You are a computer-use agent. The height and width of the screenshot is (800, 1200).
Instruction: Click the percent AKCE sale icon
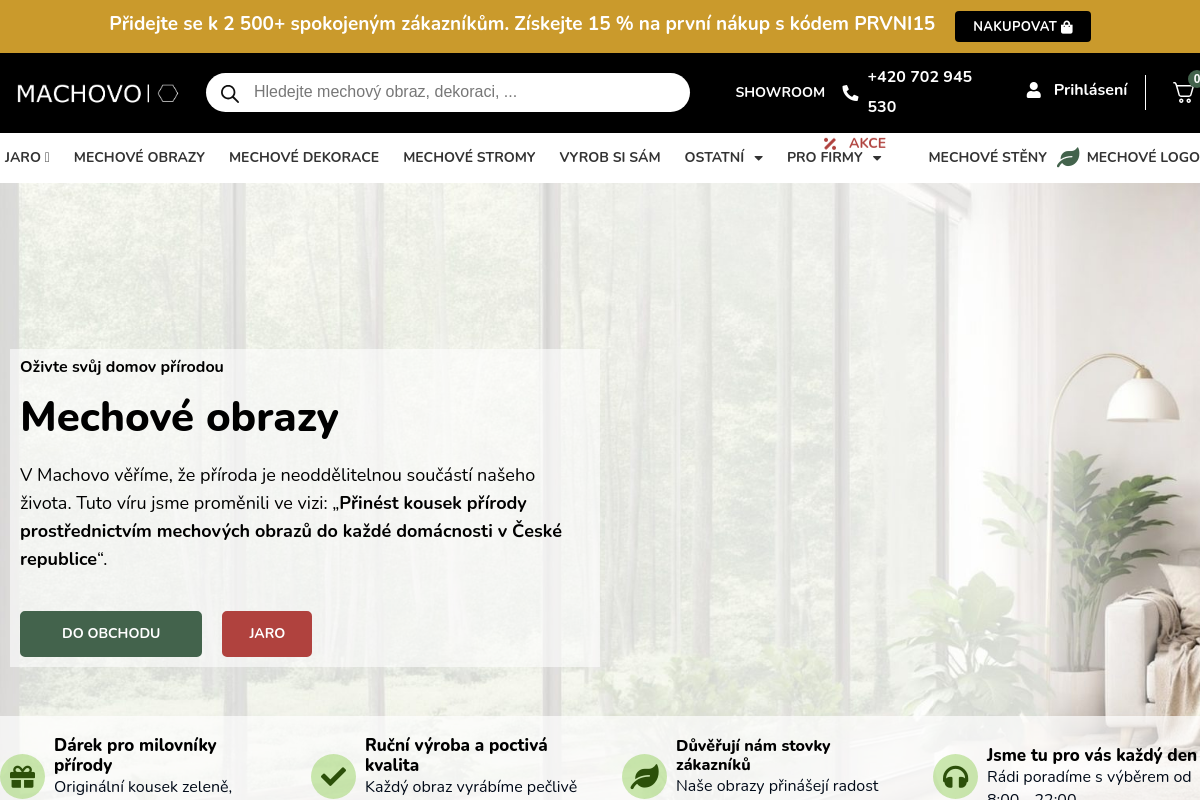(830, 143)
